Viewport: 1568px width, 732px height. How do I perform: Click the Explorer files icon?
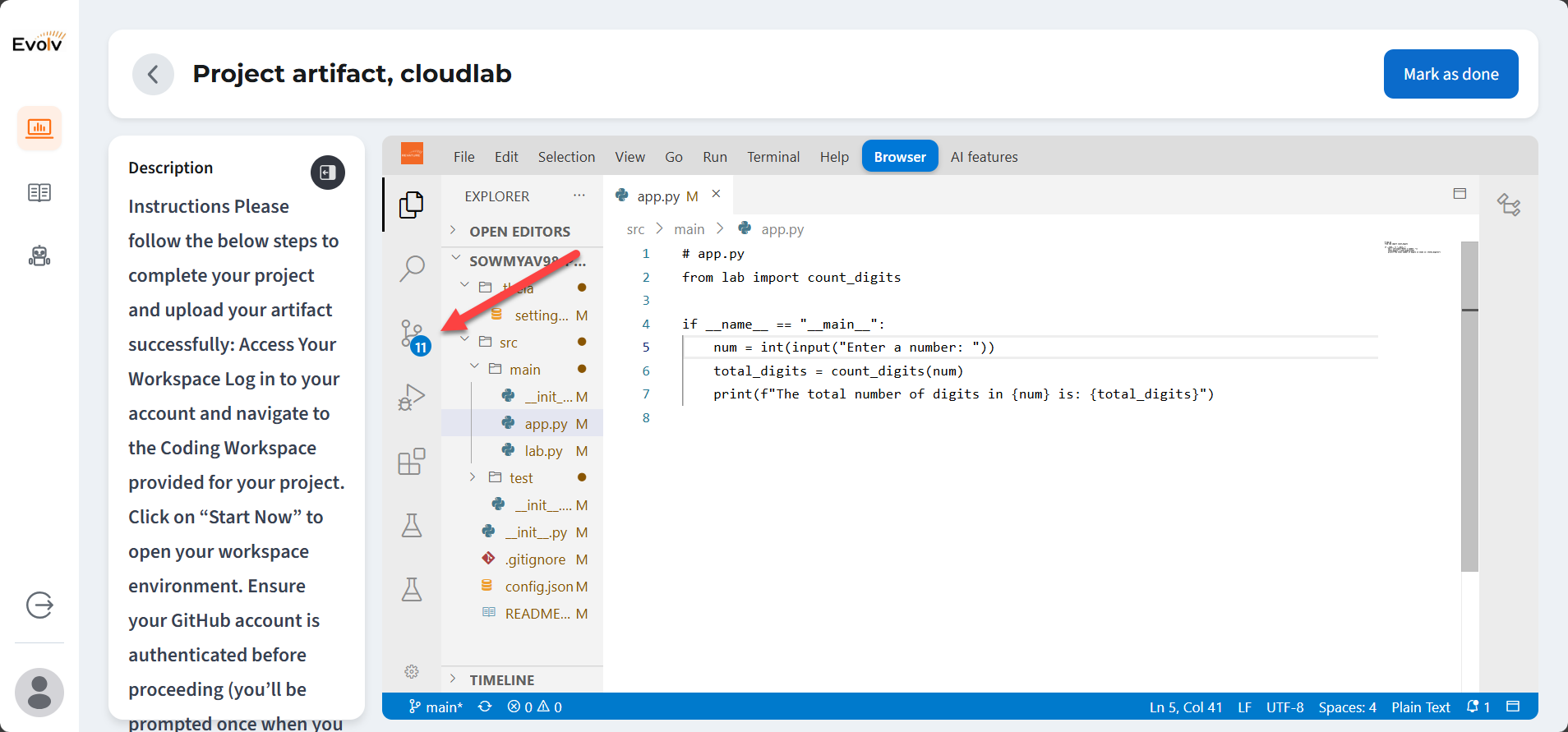point(412,205)
